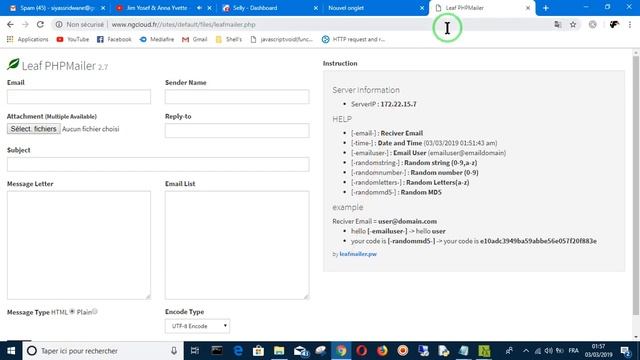Open the Facebook bookmark
Image resolution: width=640 pixels, height=360 pixels.
click(114, 39)
